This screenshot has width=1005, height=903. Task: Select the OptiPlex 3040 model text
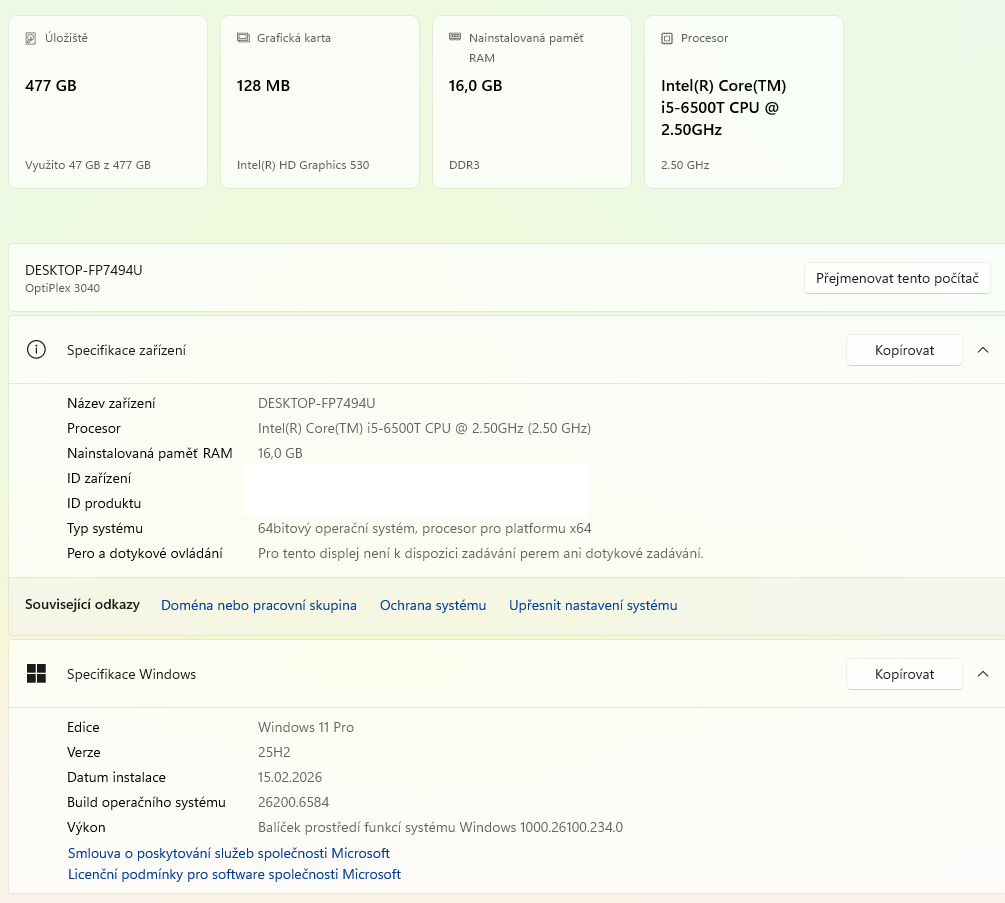click(62, 288)
